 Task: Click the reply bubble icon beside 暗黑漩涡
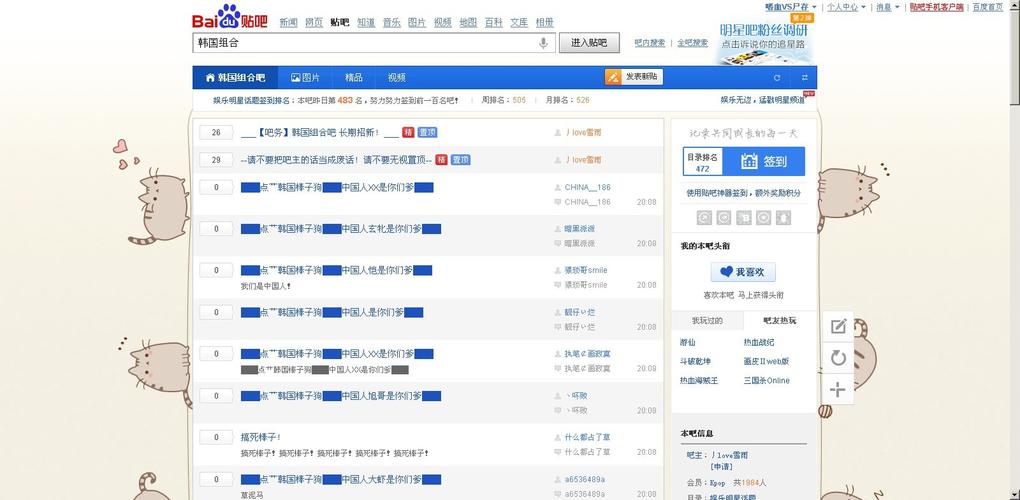click(x=557, y=243)
